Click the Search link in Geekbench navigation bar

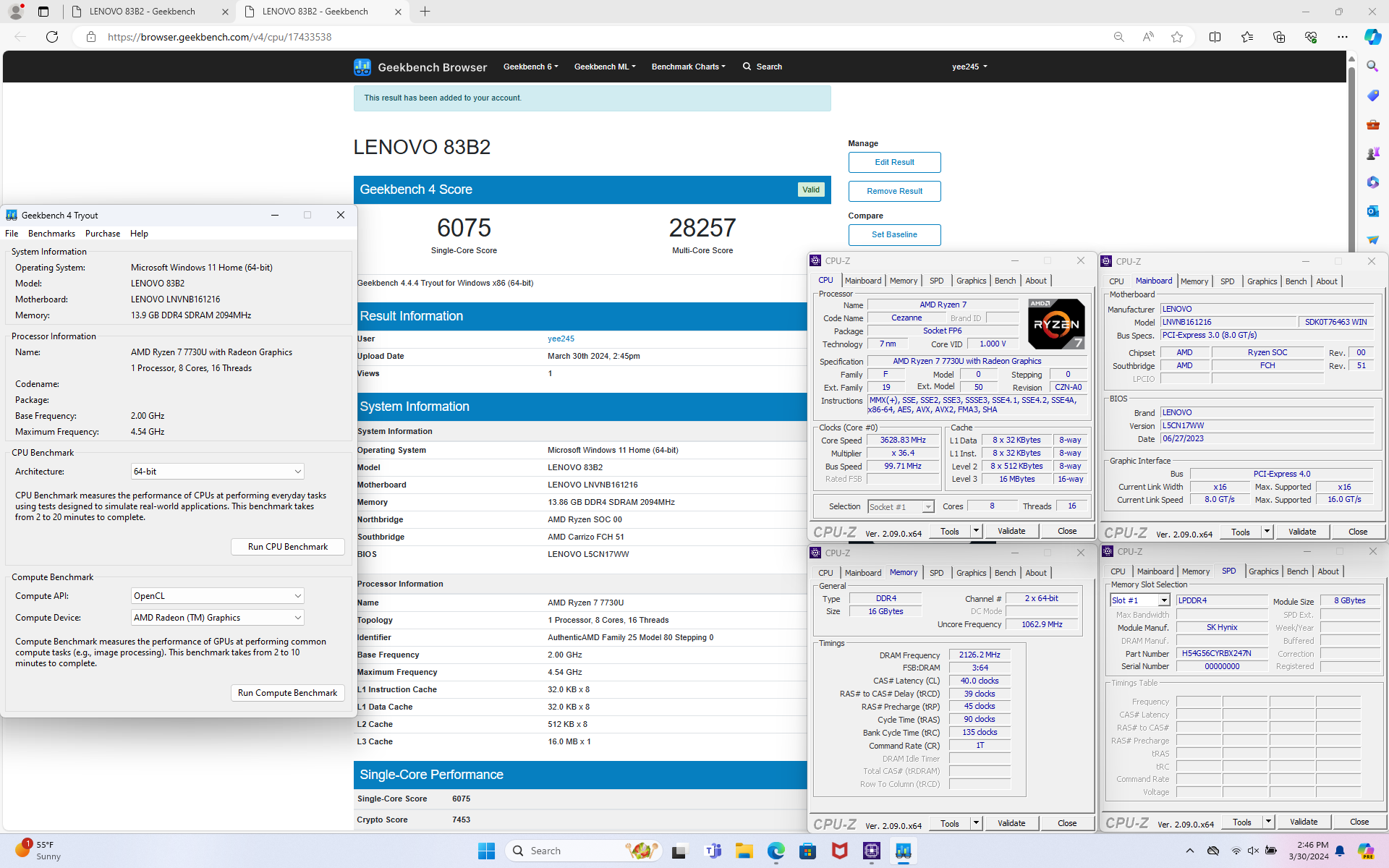pyautogui.click(x=763, y=67)
